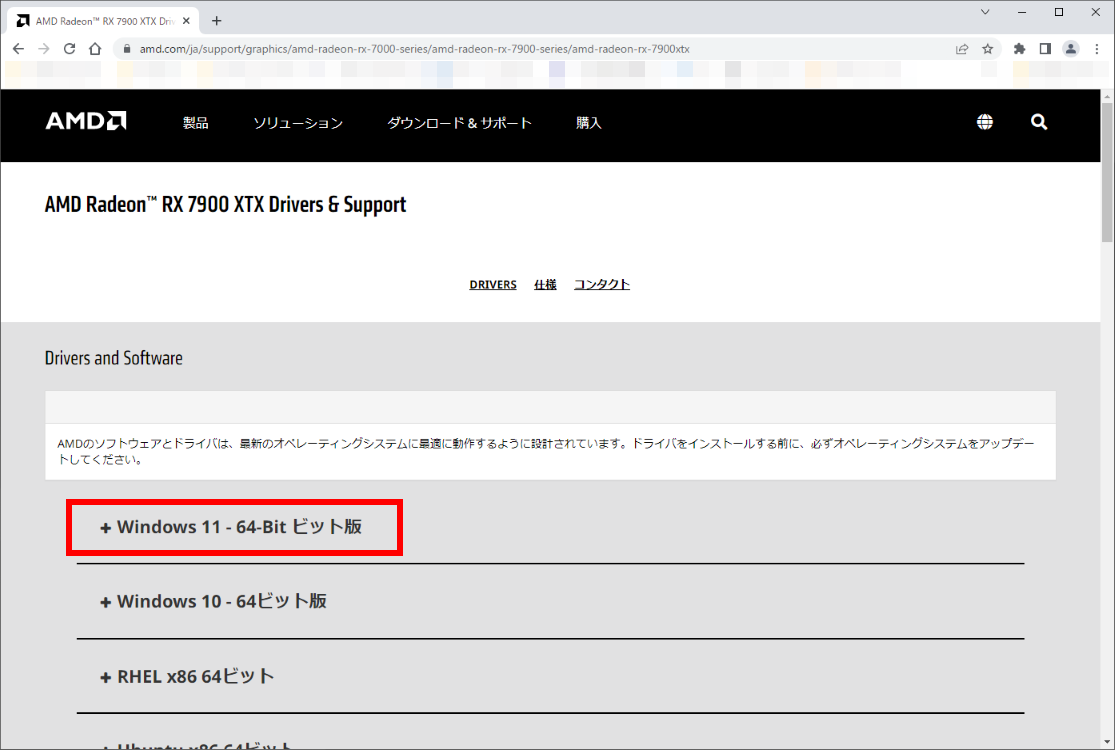The image size is (1115, 750).
Task: Click the Drivers and Software heading
Action: (x=114, y=358)
